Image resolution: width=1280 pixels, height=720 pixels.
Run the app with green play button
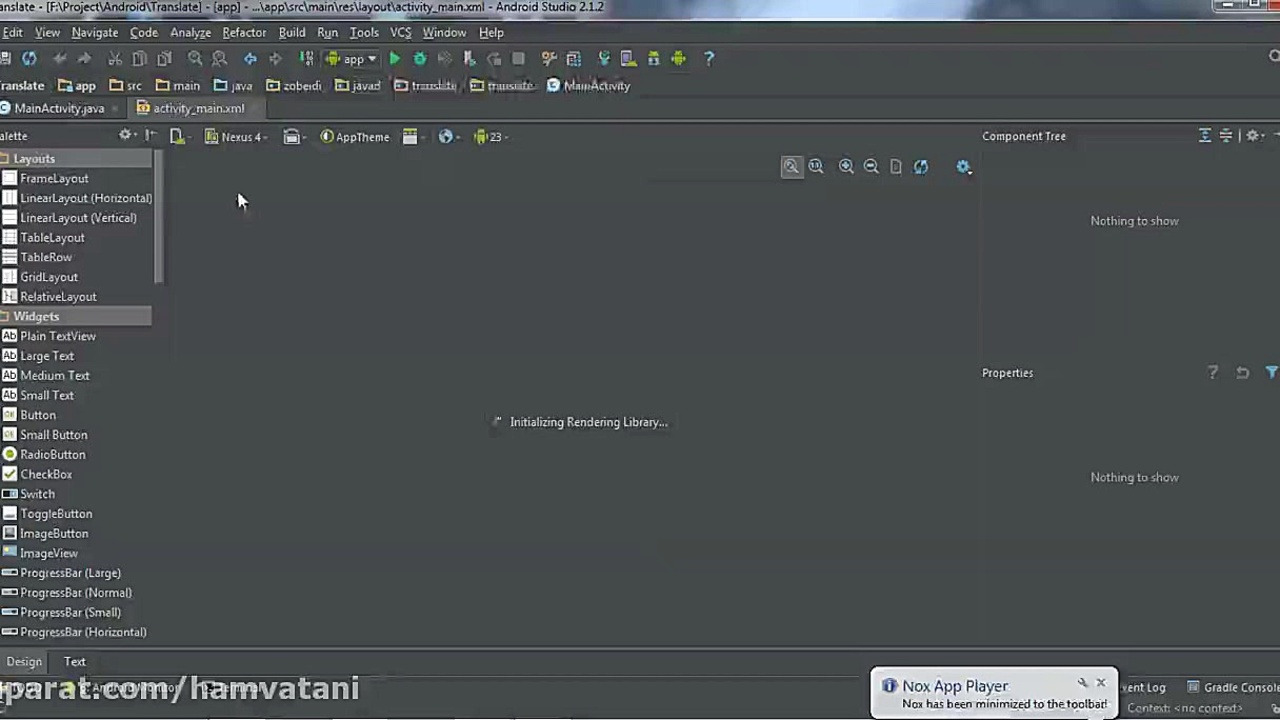395,59
